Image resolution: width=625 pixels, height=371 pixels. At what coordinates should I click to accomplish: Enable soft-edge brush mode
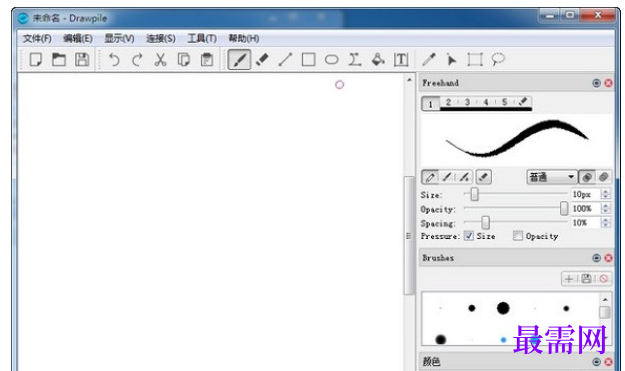tap(447, 177)
